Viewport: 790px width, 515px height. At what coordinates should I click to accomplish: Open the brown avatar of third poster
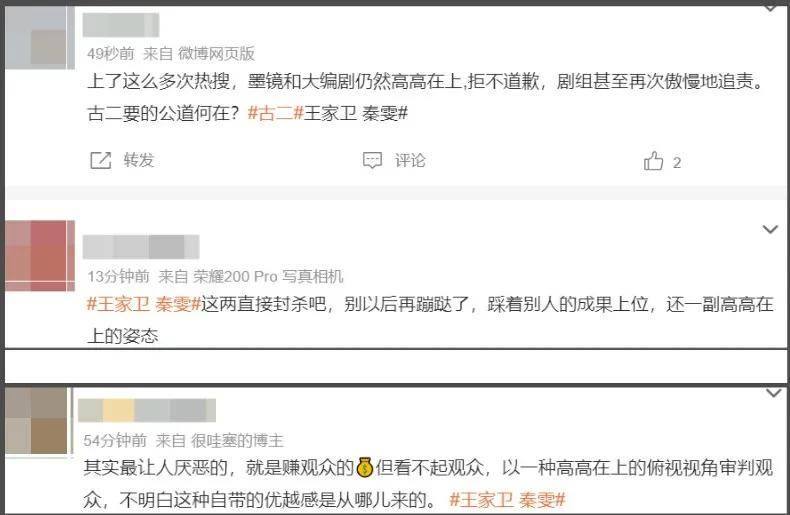[36, 420]
